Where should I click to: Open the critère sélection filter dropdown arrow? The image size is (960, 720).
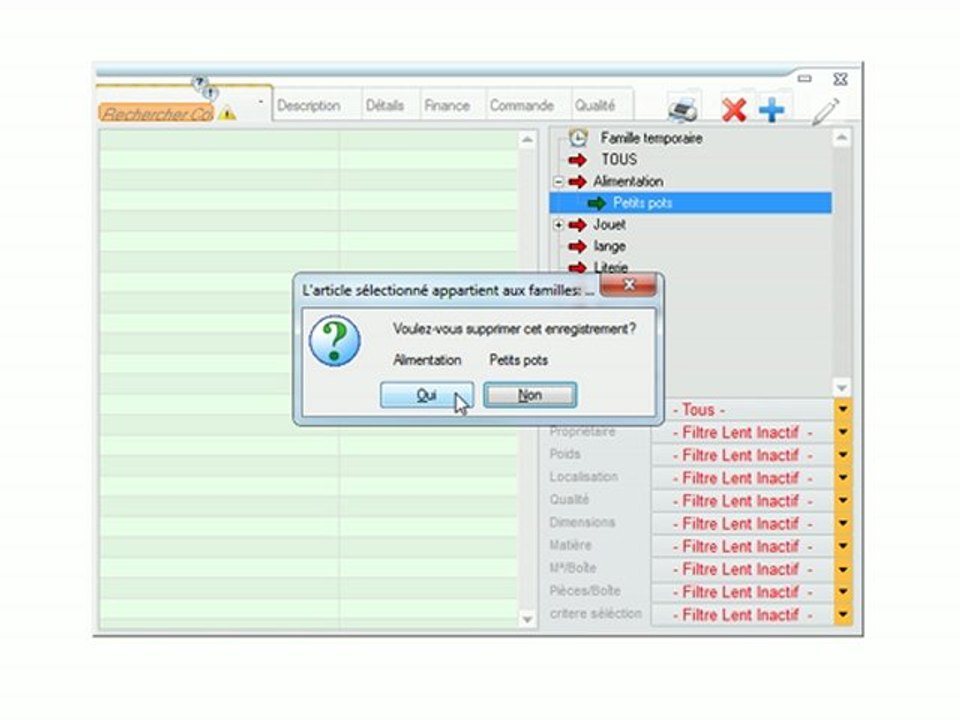[x=843, y=615]
